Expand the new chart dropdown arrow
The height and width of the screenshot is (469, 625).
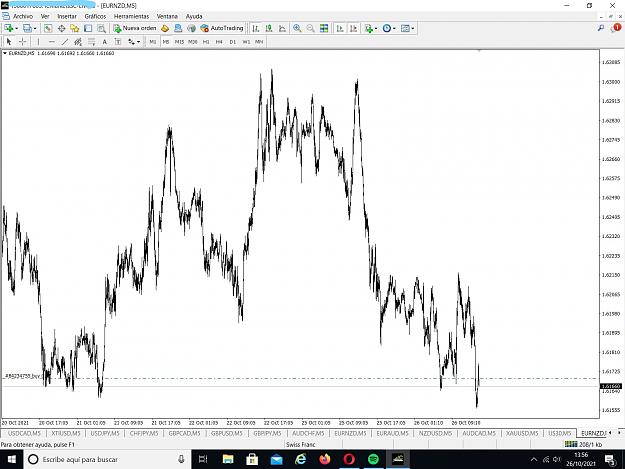16,29
